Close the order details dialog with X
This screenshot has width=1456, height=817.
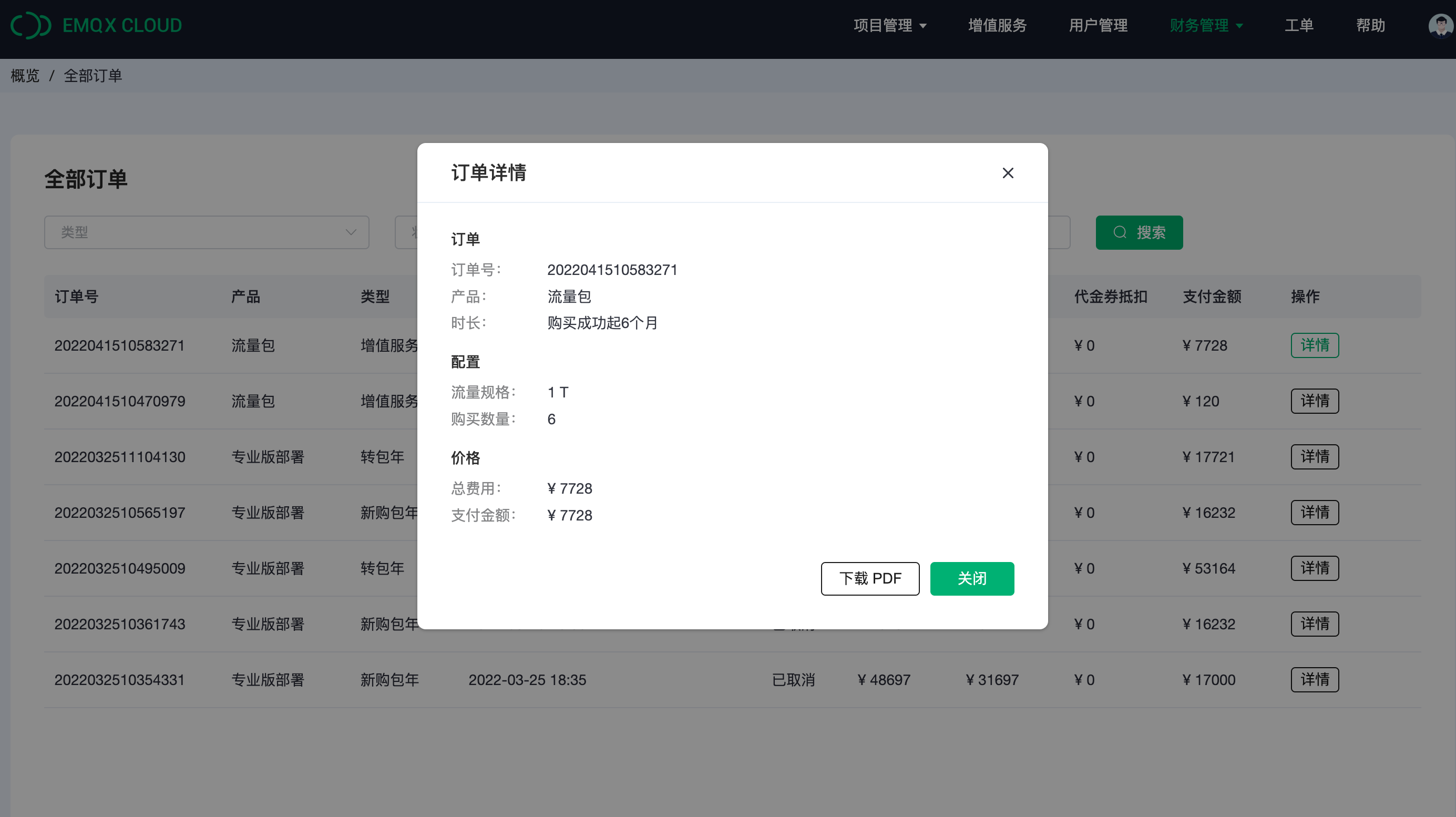click(1008, 173)
